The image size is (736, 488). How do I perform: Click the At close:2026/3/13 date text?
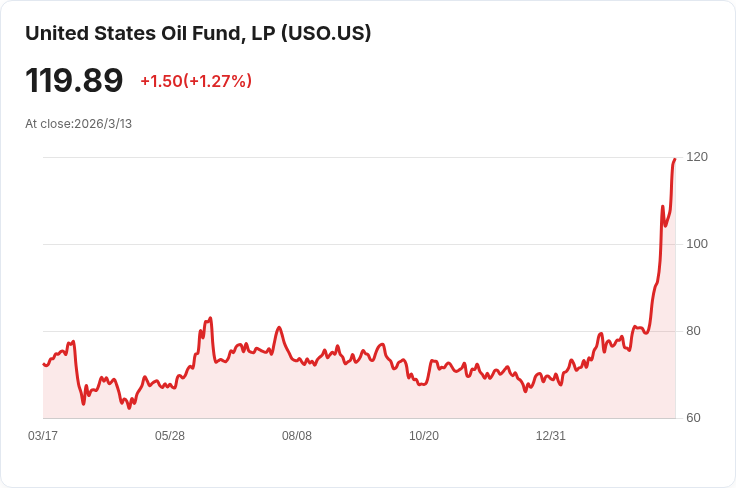(79, 124)
